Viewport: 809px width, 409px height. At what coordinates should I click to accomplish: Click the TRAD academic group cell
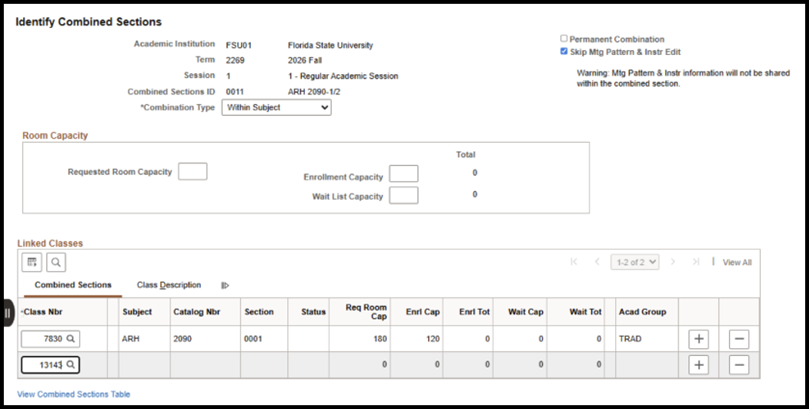point(630,339)
